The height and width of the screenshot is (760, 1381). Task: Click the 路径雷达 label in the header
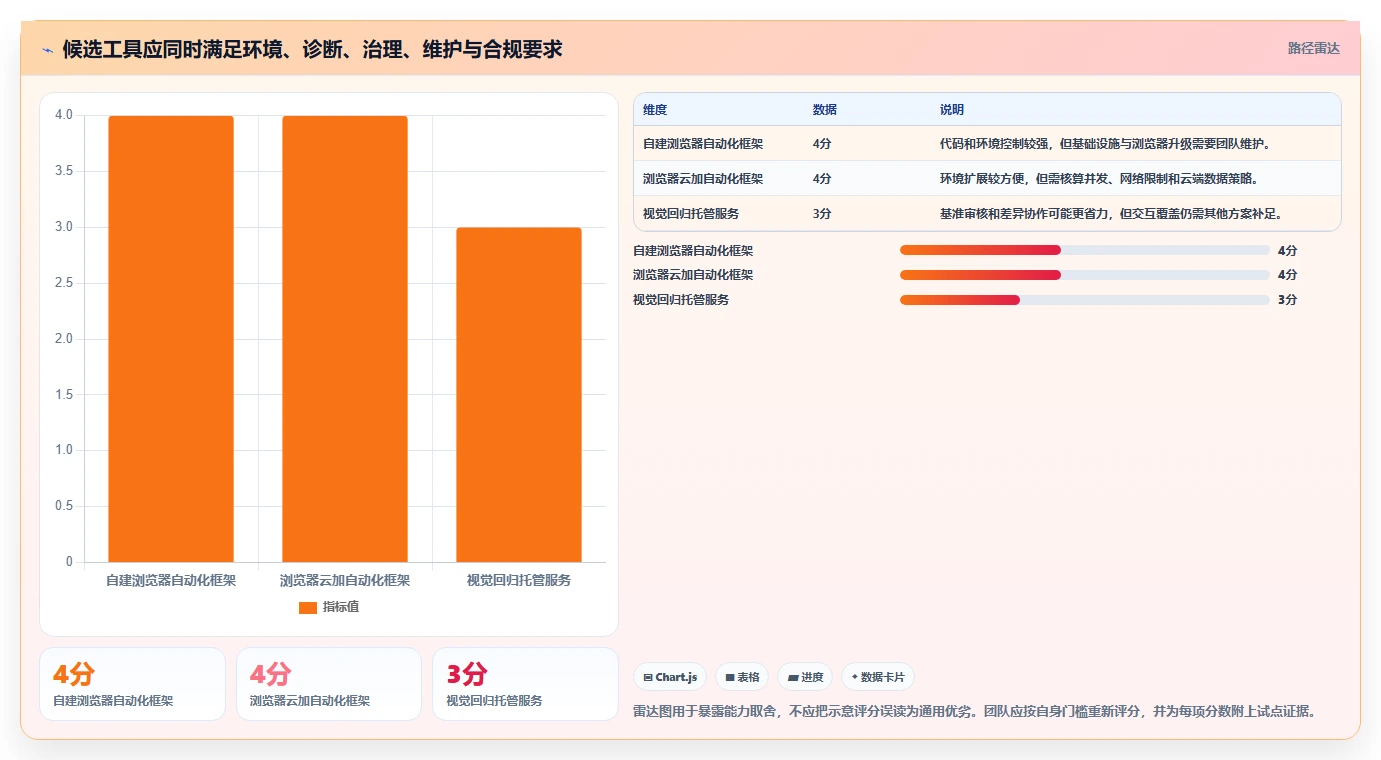tap(1313, 48)
